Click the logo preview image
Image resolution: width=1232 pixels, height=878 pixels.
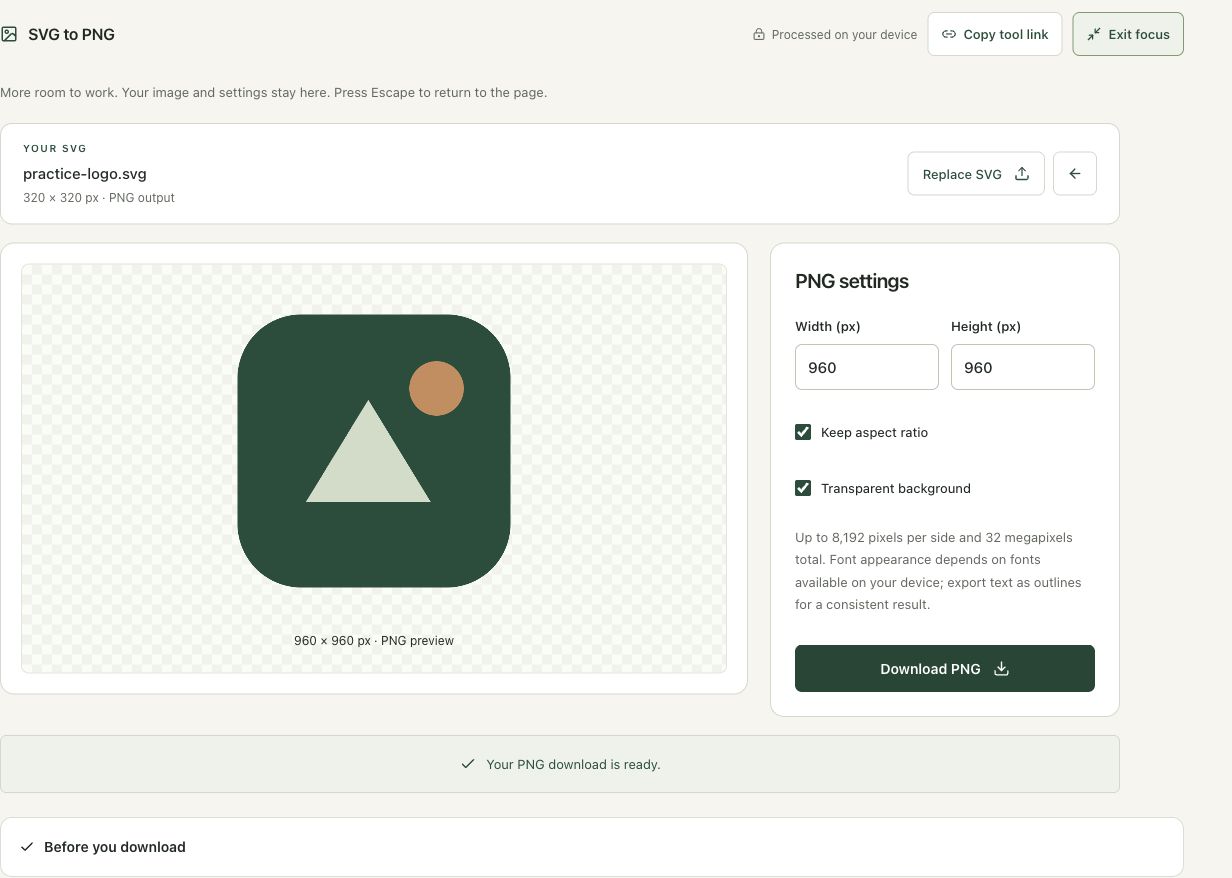point(374,451)
